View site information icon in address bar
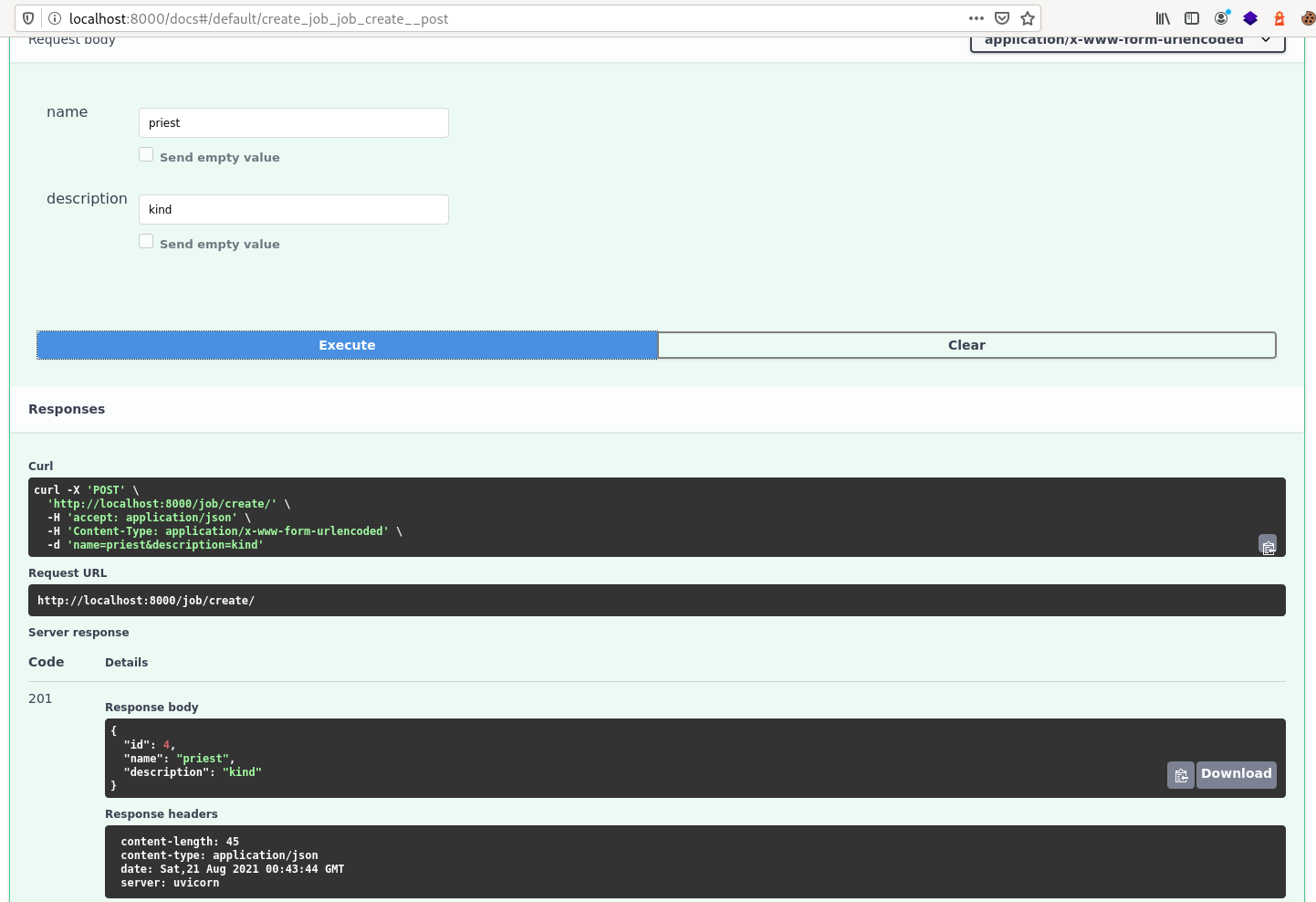 (x=55, y=18)
